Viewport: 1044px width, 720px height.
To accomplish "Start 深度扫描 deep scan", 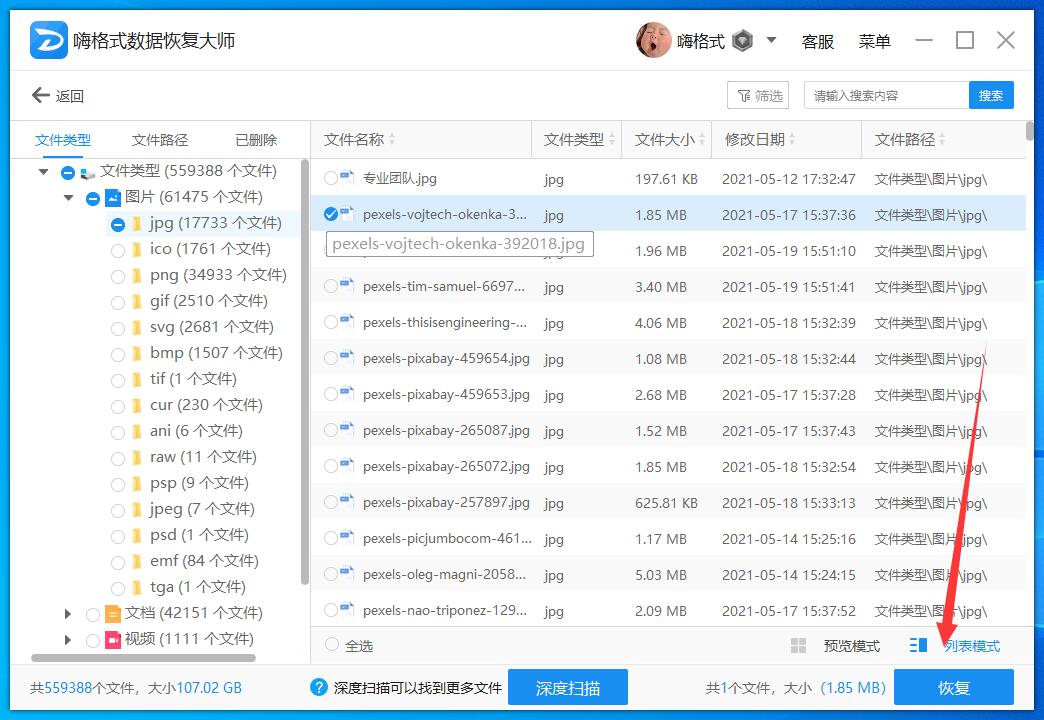I will point(568,687).
